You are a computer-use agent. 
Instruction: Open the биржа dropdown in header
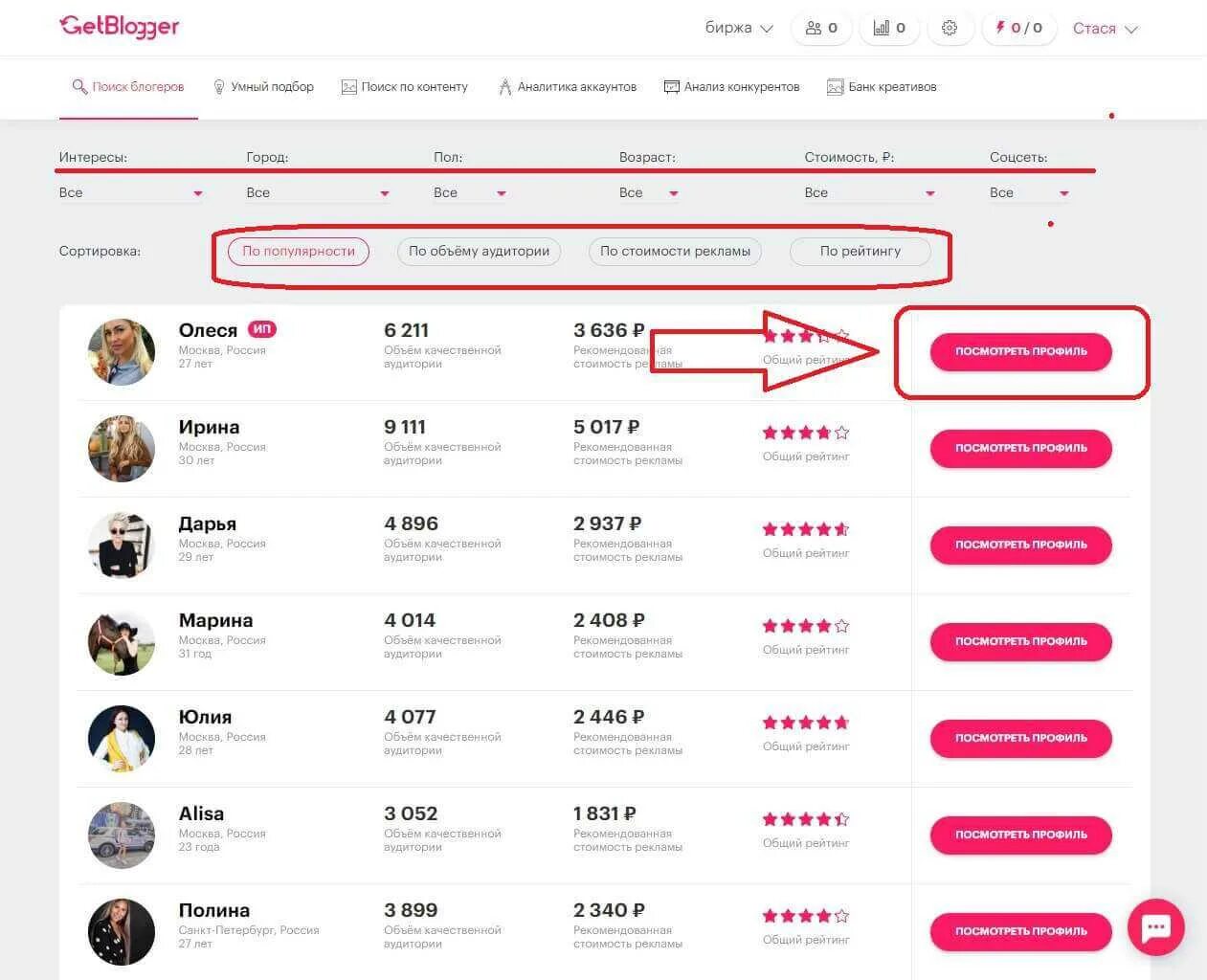[739, 28]
